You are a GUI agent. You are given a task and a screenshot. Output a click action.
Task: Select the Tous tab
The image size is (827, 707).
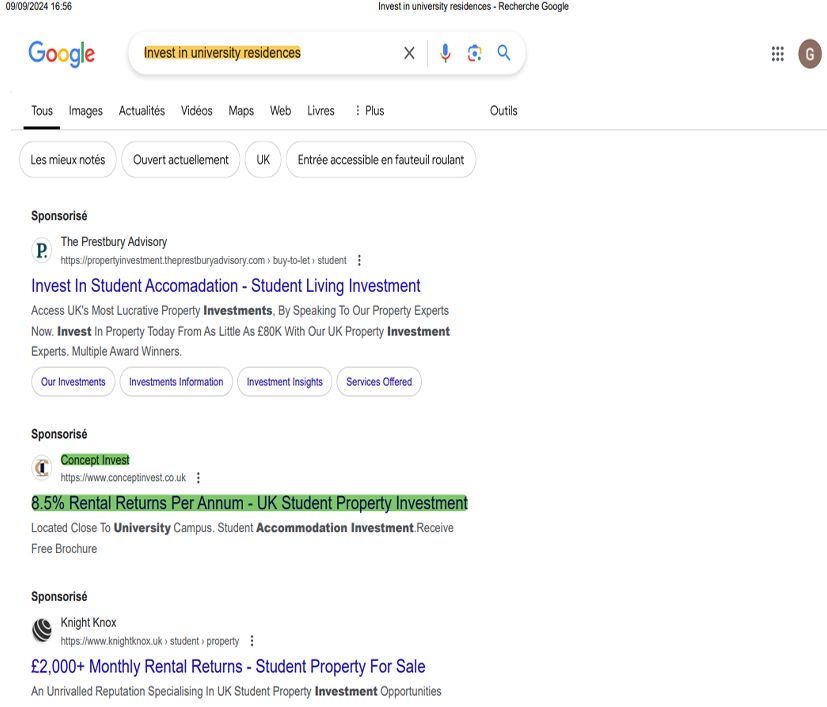42,111
